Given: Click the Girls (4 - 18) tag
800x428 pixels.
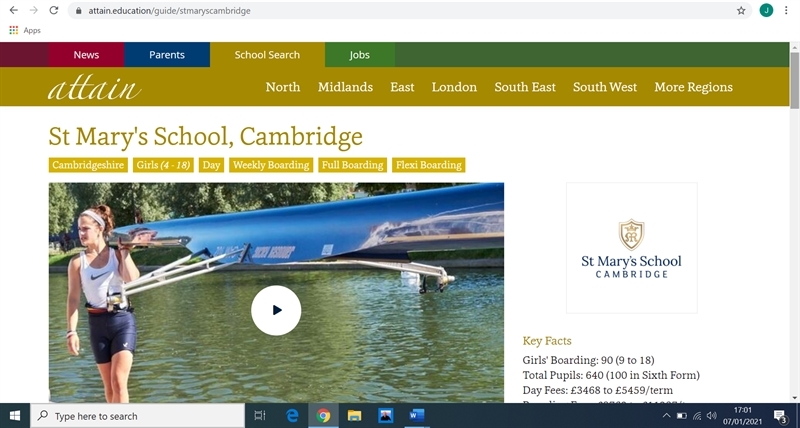Looking at the screenshot, I should (163, 165).
